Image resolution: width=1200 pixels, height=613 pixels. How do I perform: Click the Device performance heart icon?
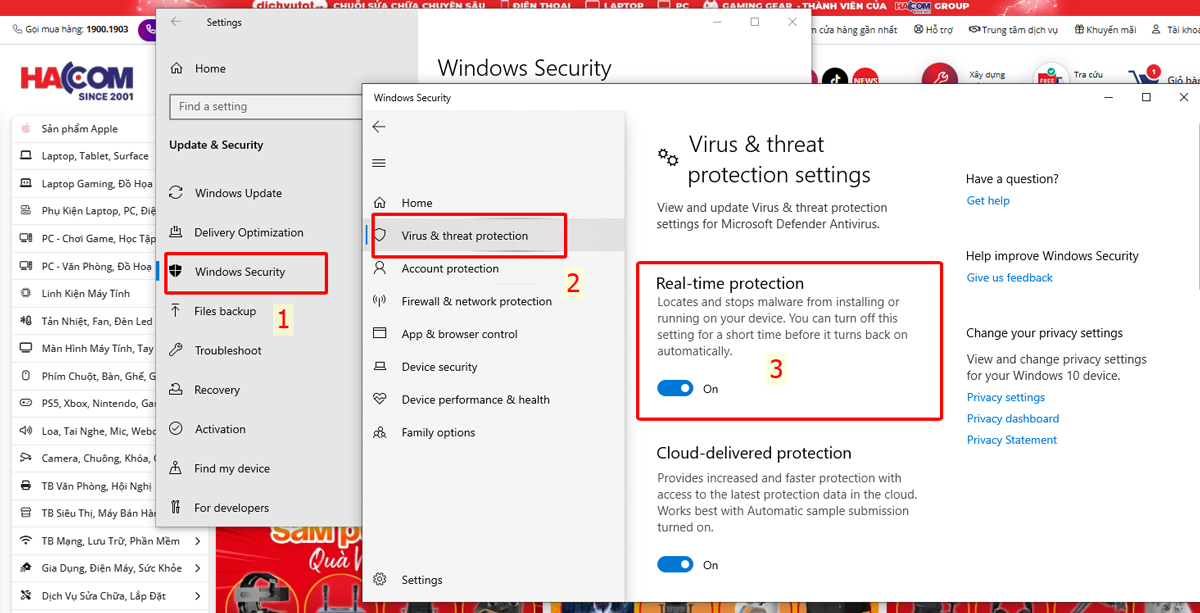380,399
